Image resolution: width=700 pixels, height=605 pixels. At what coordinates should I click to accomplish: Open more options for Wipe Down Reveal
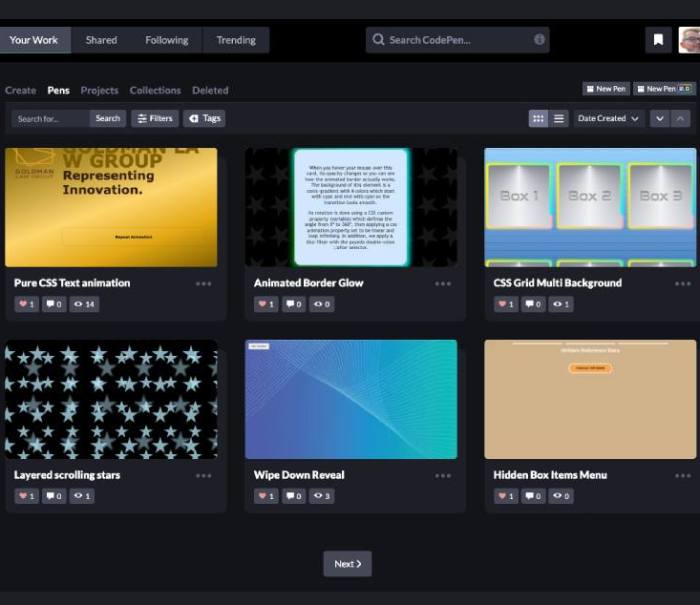tap(443, 476)
